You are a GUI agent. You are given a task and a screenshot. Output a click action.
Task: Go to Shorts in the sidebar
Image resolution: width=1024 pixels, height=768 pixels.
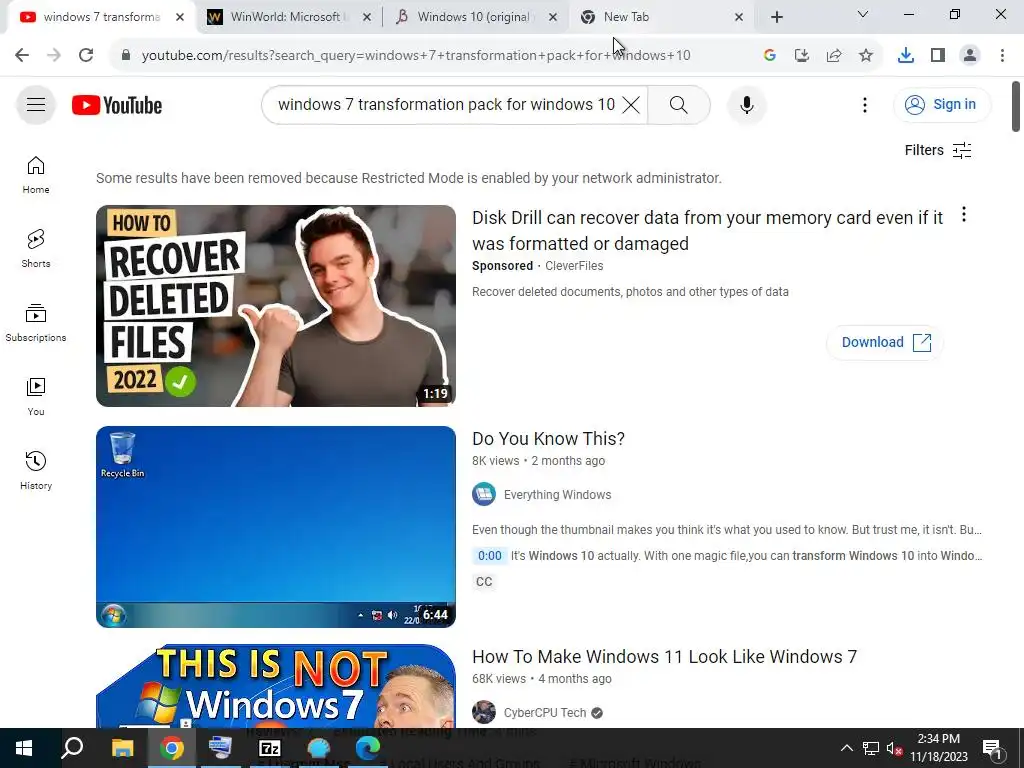(x=36, y=249)
